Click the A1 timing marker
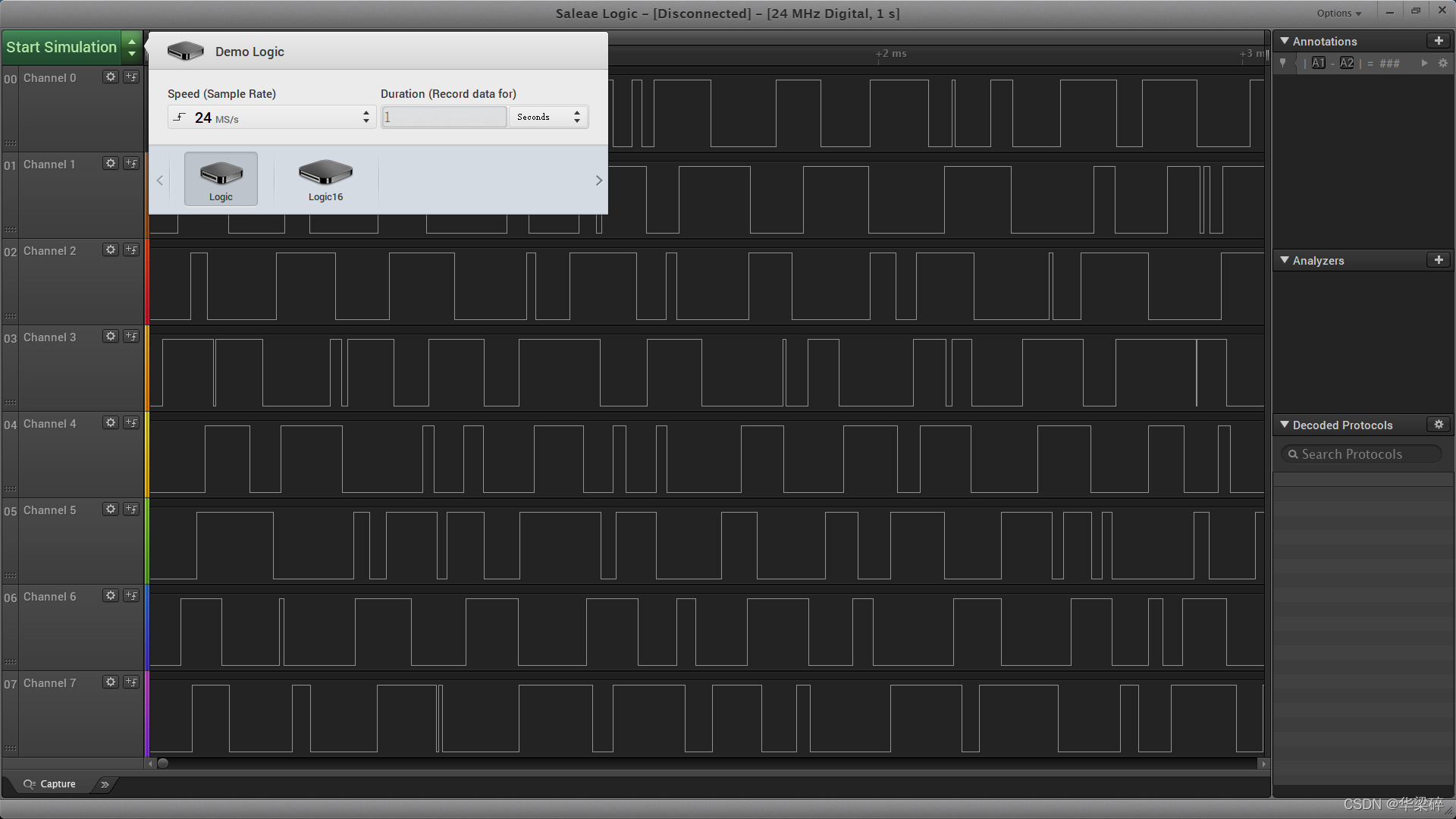This screenshot has height=819, width=1456. (1319, 64)
